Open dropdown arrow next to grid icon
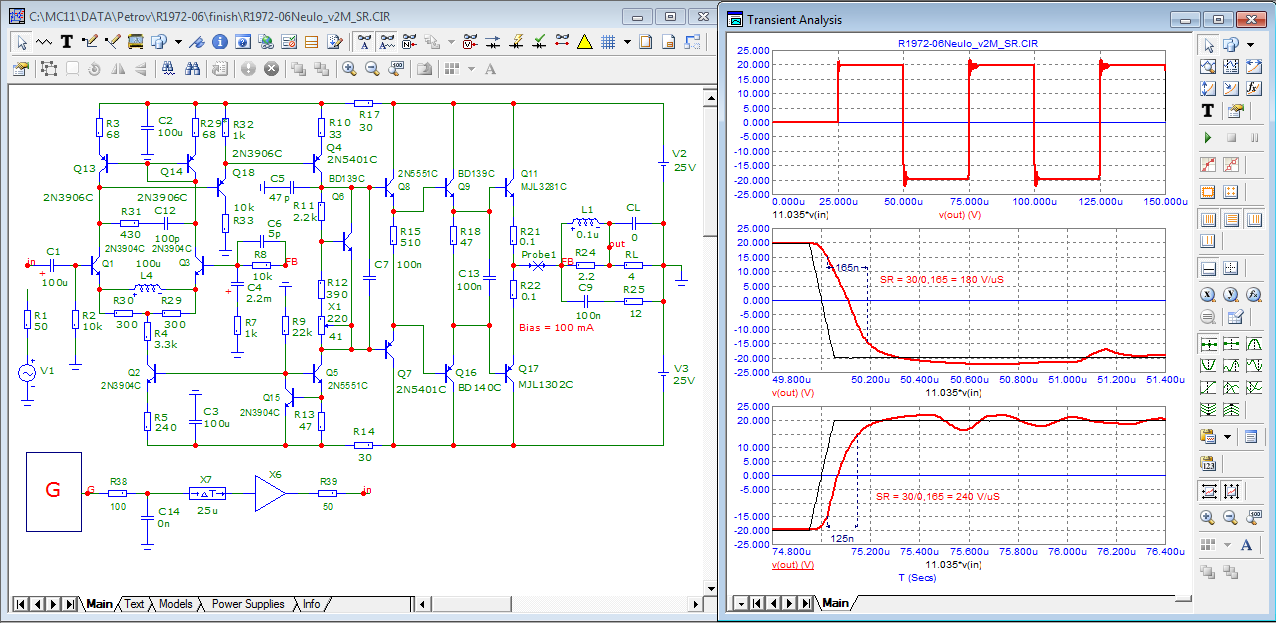1276x623 pixels. (x=627, y=42)
